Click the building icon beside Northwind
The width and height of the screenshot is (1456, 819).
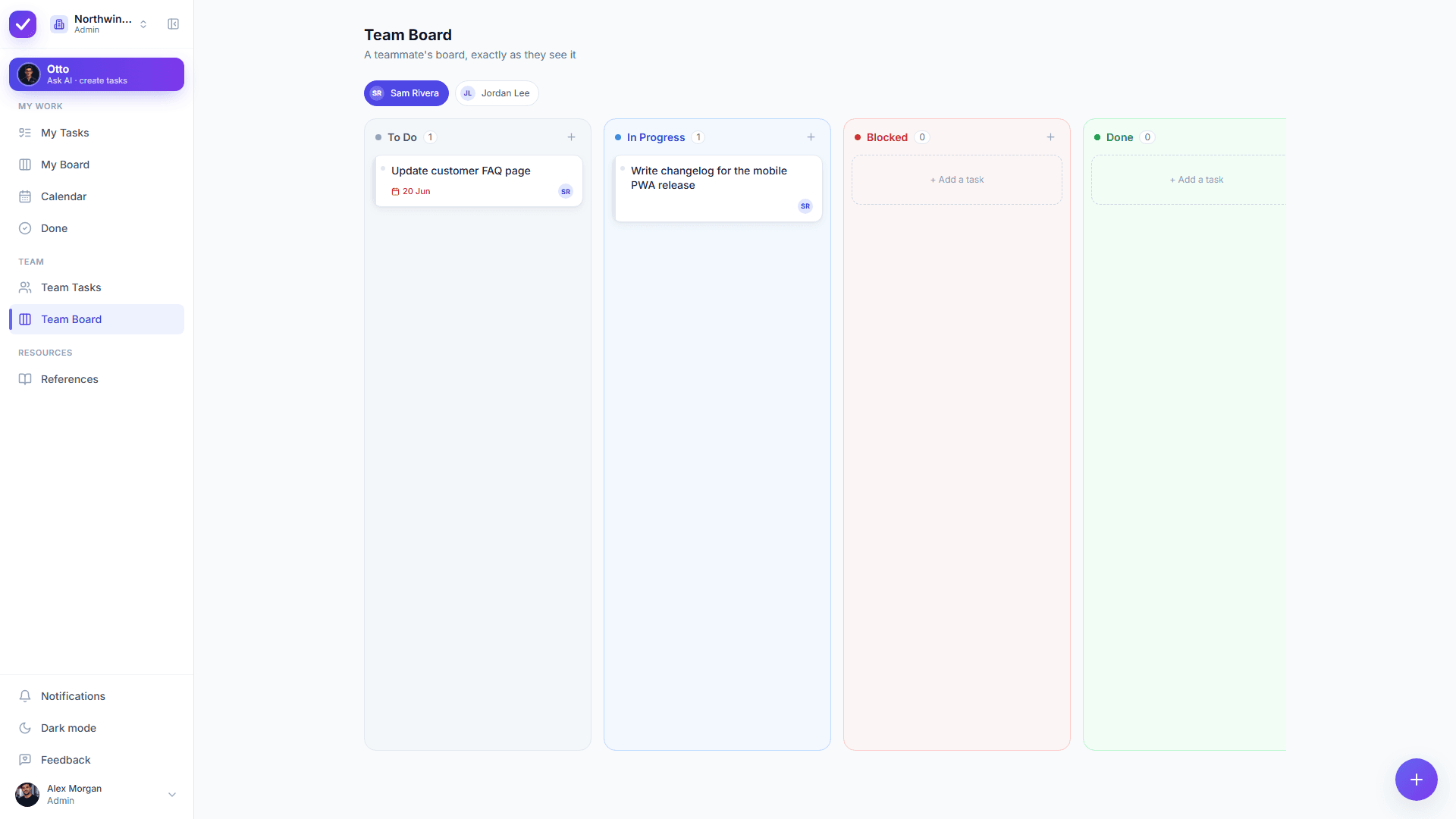pyautogui.click(x=59, y=24)
